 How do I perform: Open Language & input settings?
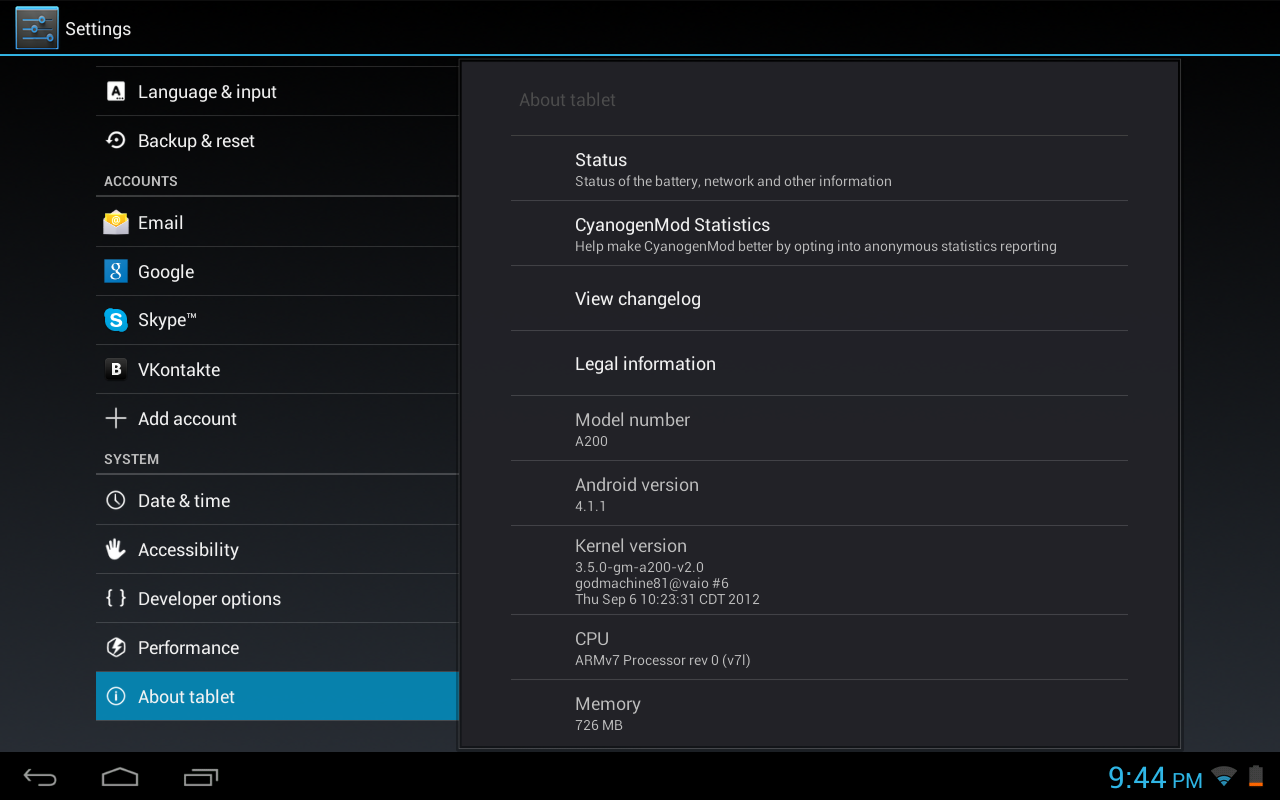[277, 92]
